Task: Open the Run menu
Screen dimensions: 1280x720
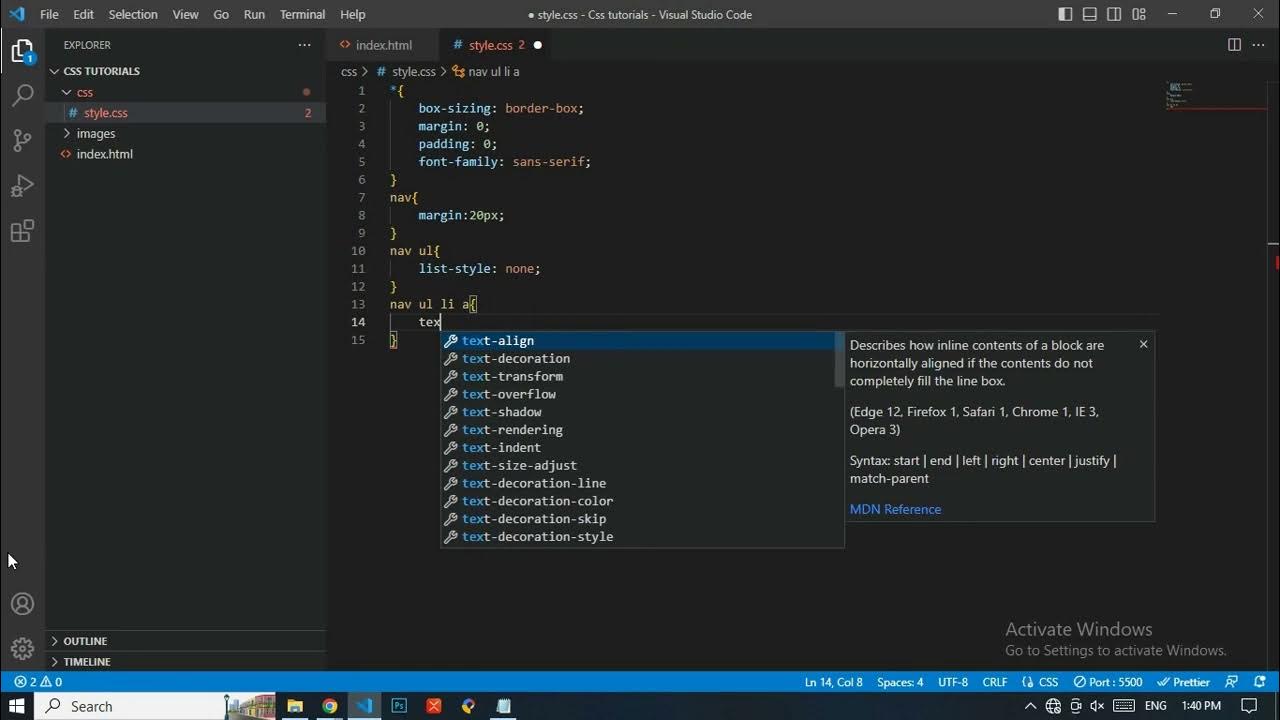Action: click(254, 14)
